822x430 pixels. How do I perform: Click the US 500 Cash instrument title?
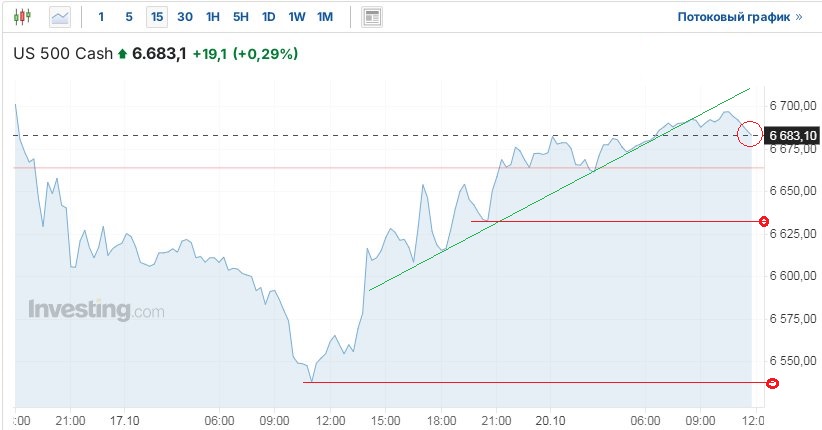pyautogui.click(x=62, y=54)
